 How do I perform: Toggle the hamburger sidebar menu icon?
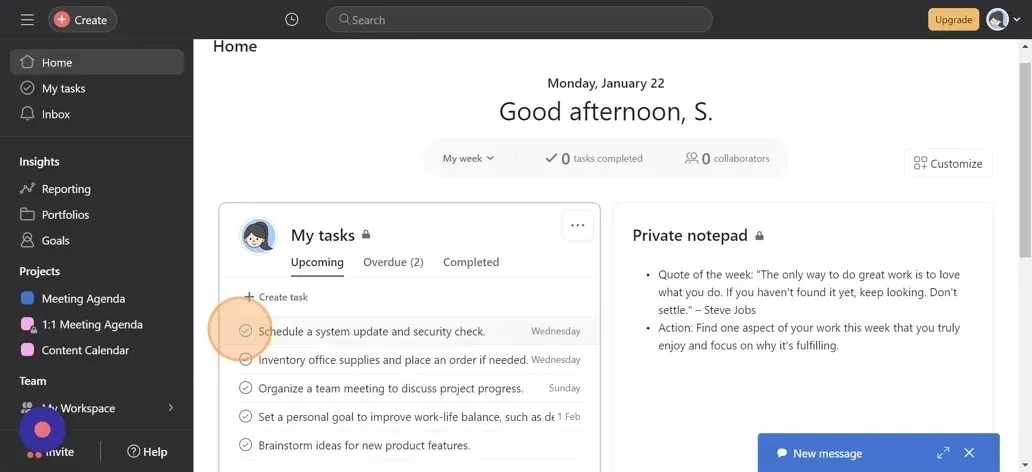[27, 20]
